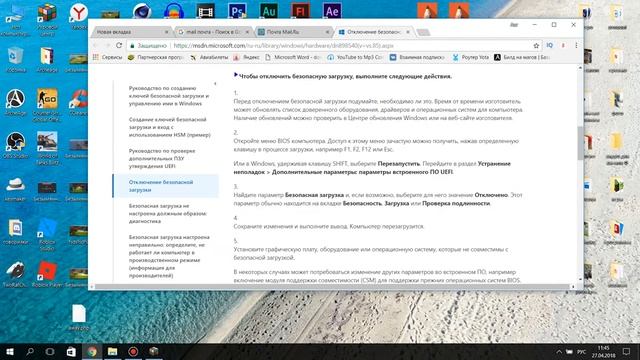Viewport: 640px width, 360px height.
Task: Open sidebar link Создание ключей безопасной загрузки
Action: [169, 127]
